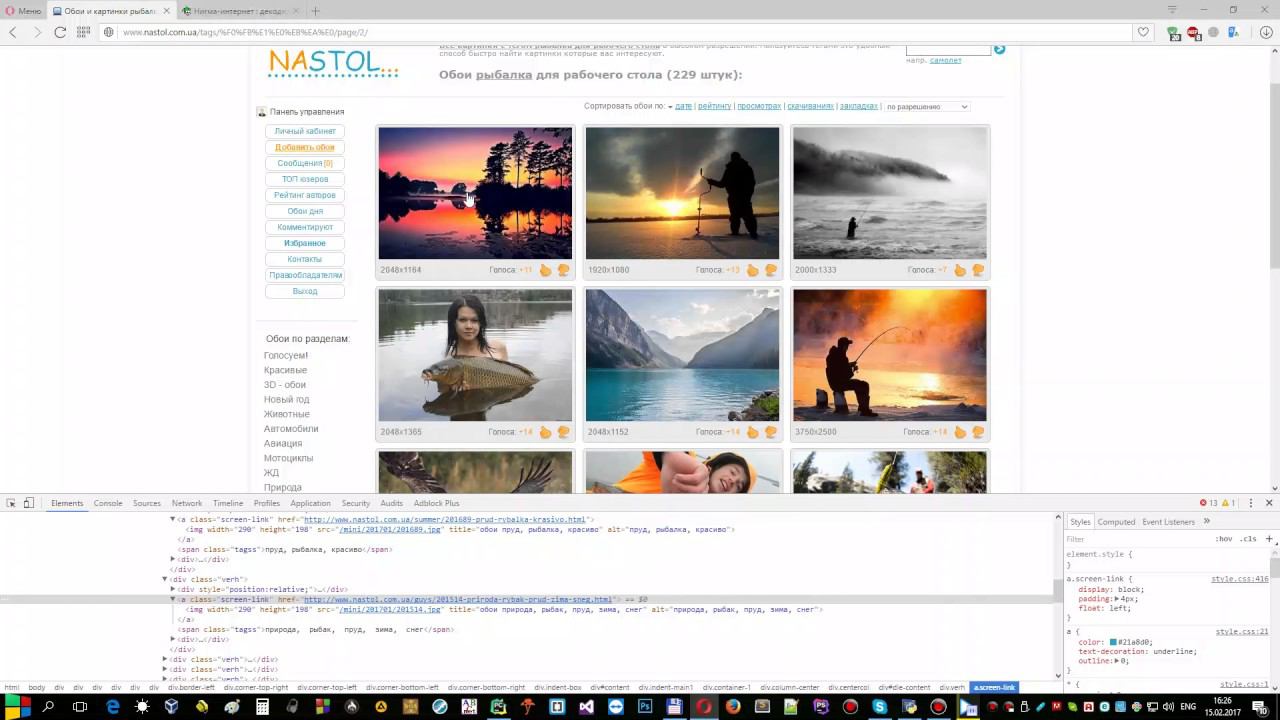Sort wallpapers by 'дате'

[x=683, y=106]
